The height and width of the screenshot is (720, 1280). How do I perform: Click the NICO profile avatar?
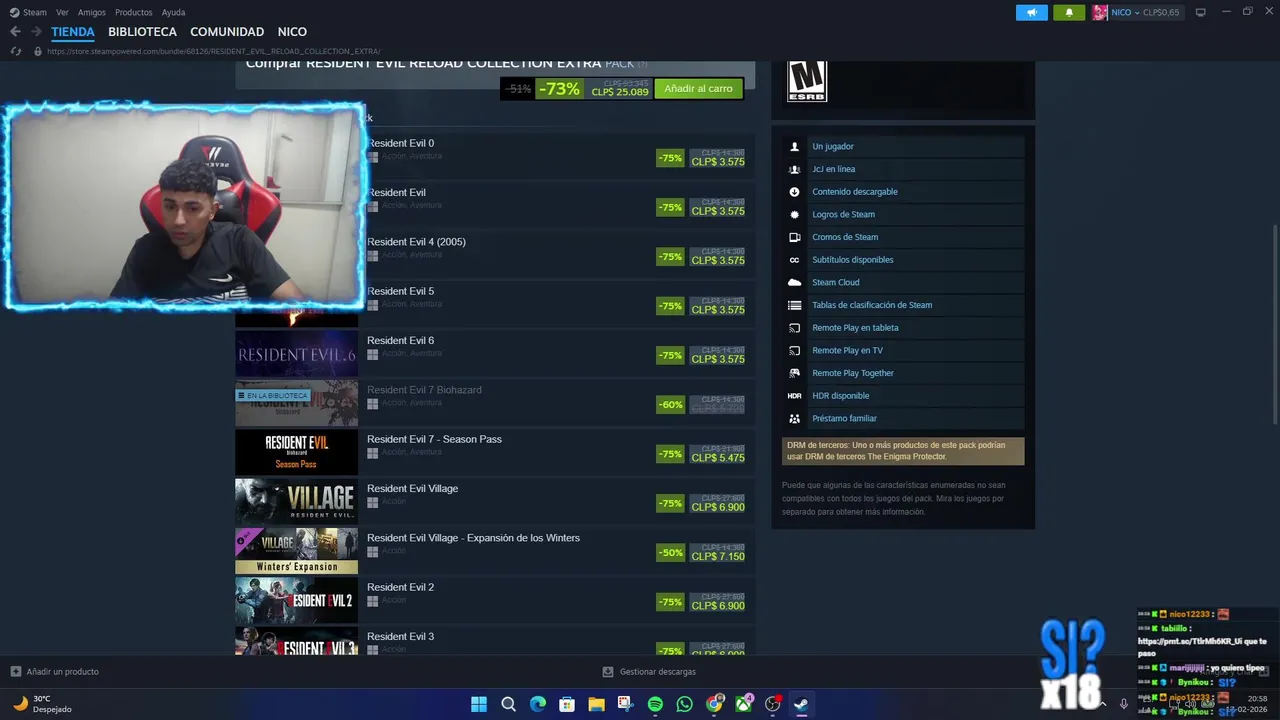click(x=1100, y=12)
